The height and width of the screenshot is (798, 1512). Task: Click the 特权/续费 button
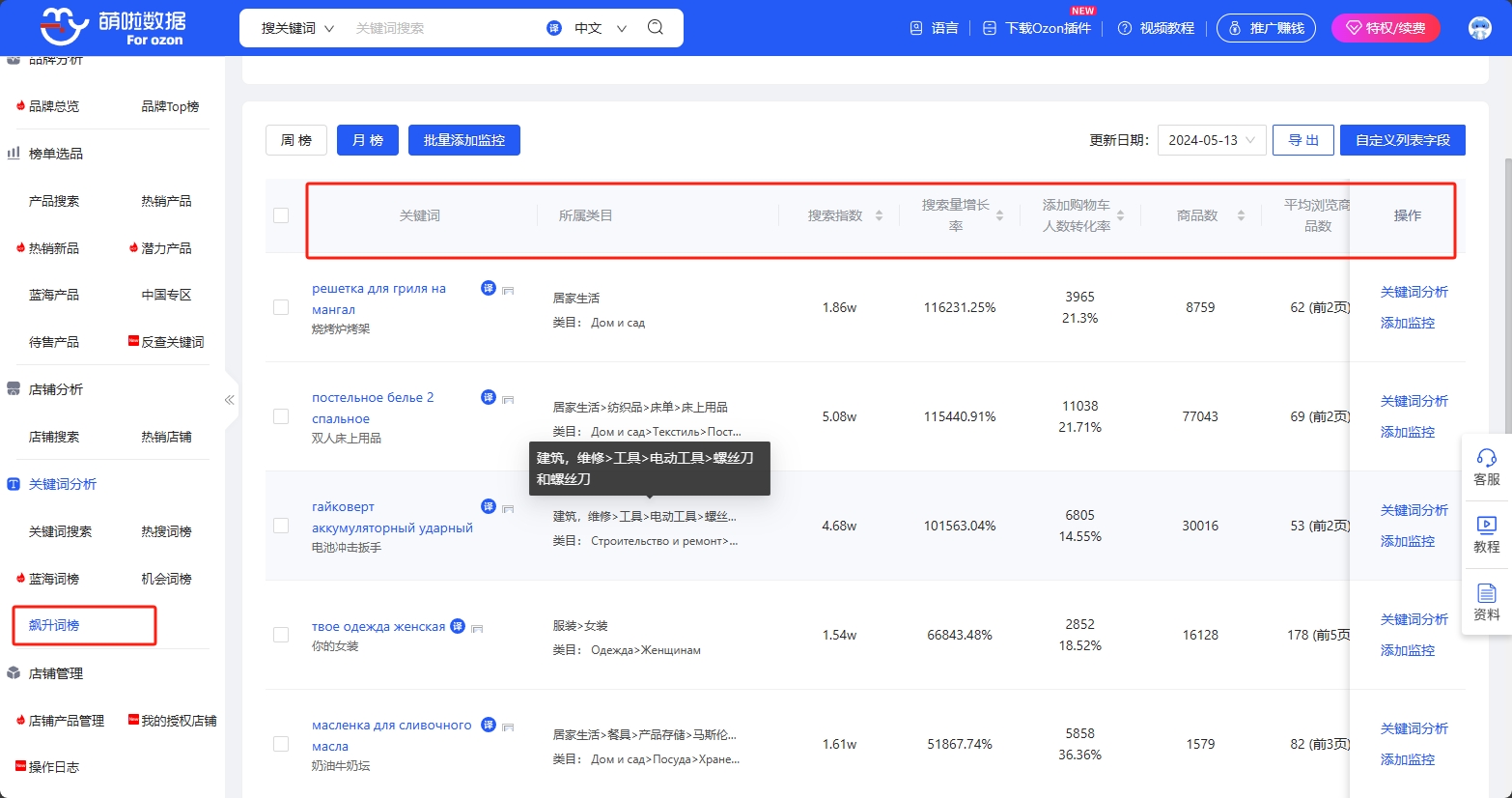tap(1386, 28)
